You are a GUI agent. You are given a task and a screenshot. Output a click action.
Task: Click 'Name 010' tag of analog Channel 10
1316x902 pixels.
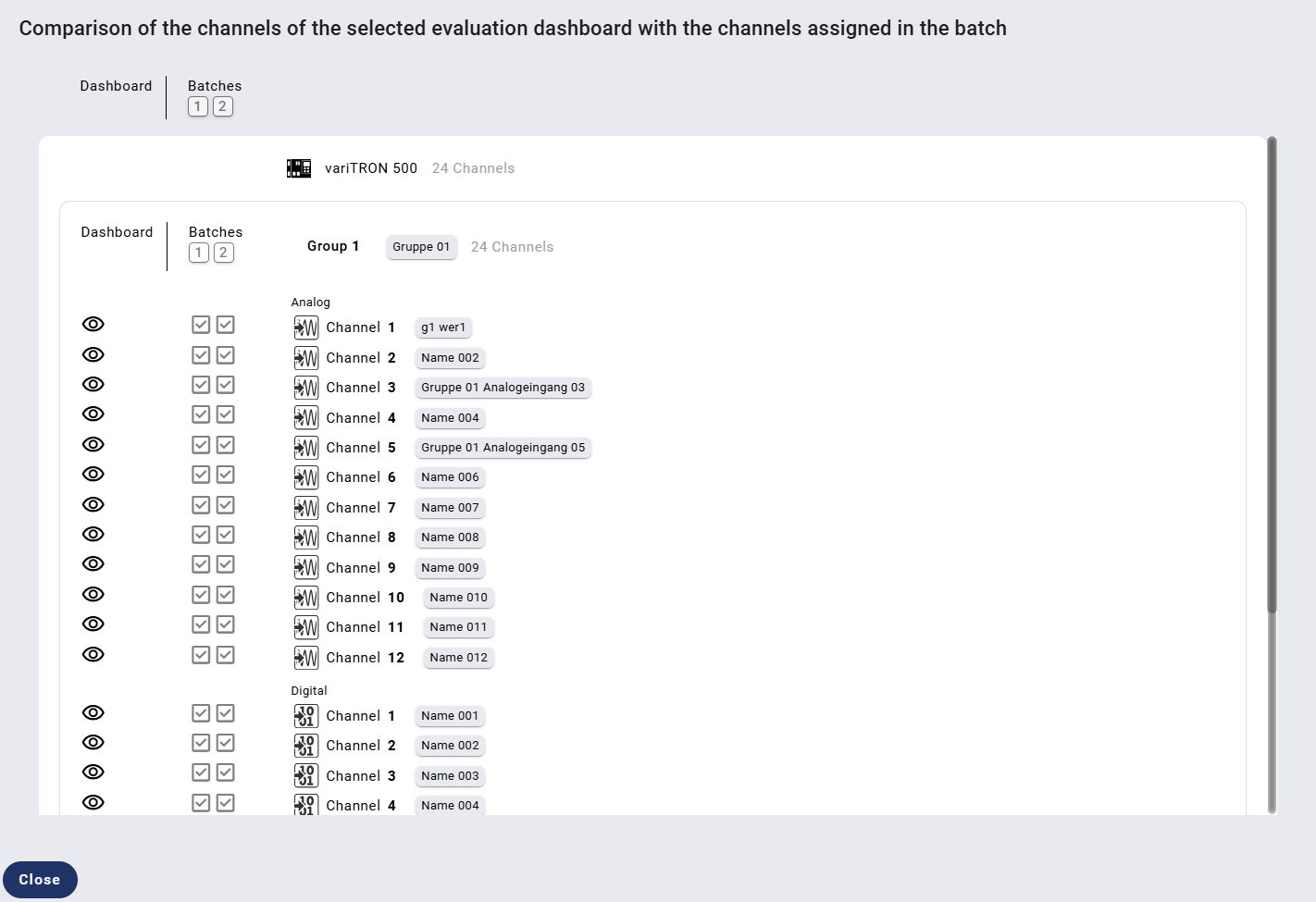tap(458, 598)
